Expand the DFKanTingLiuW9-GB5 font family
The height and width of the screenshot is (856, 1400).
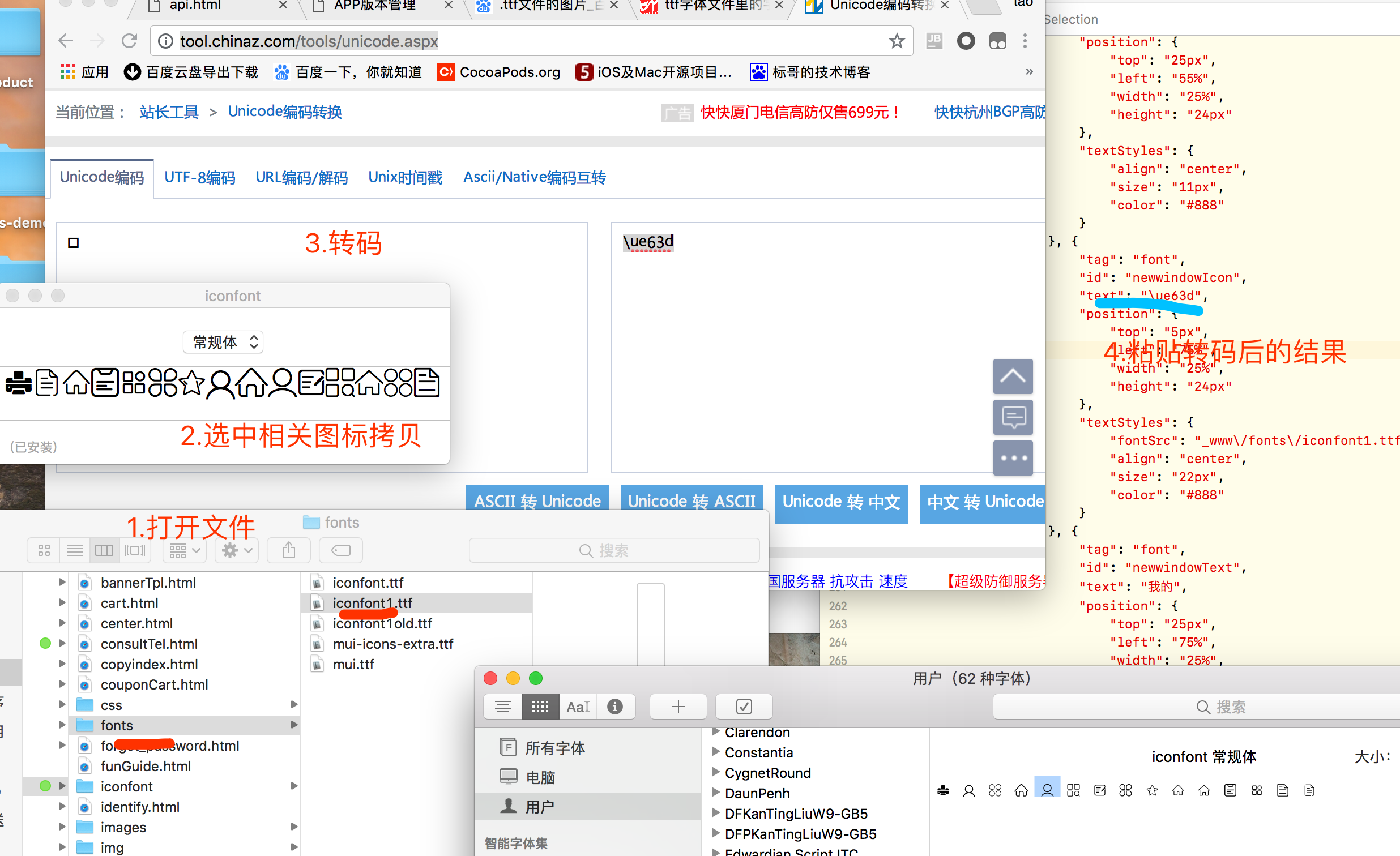point(716,814)
